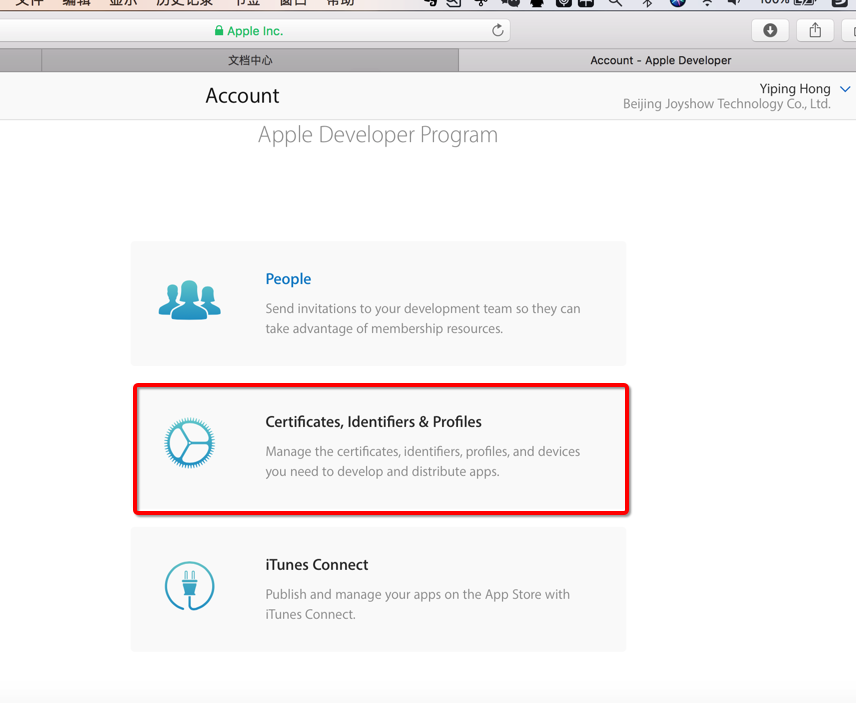Open Certificates, Identifiers & Profiles
The width and height of the screenshot is (856, 703).
[373, 422]
